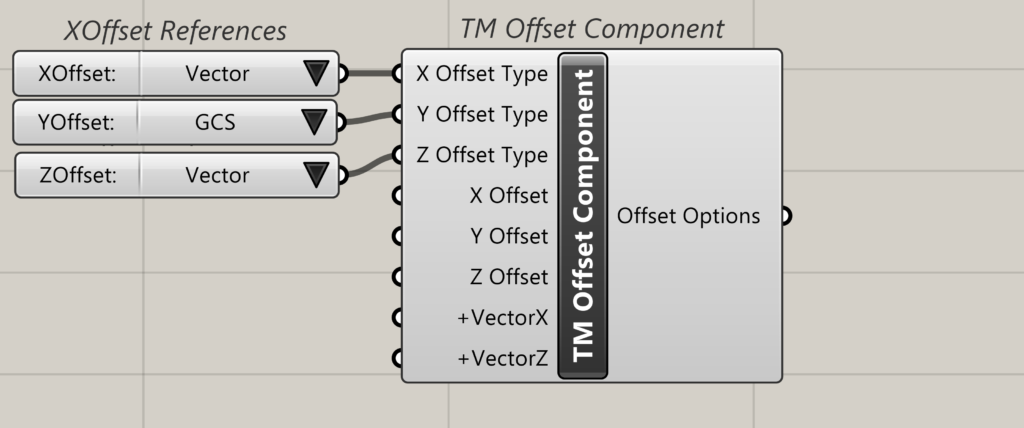The height and width of the screenshot is (428, 1024).
Task: Open the XOffset value list dropdown arrow
Action: [316, 73]
